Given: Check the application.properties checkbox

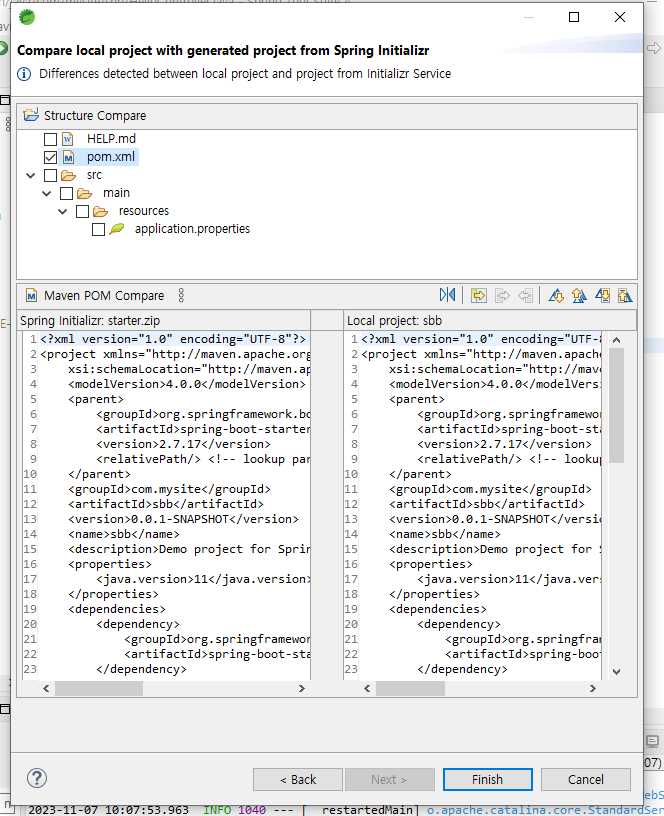Looking at the screenshot, I should coord(98,230).
